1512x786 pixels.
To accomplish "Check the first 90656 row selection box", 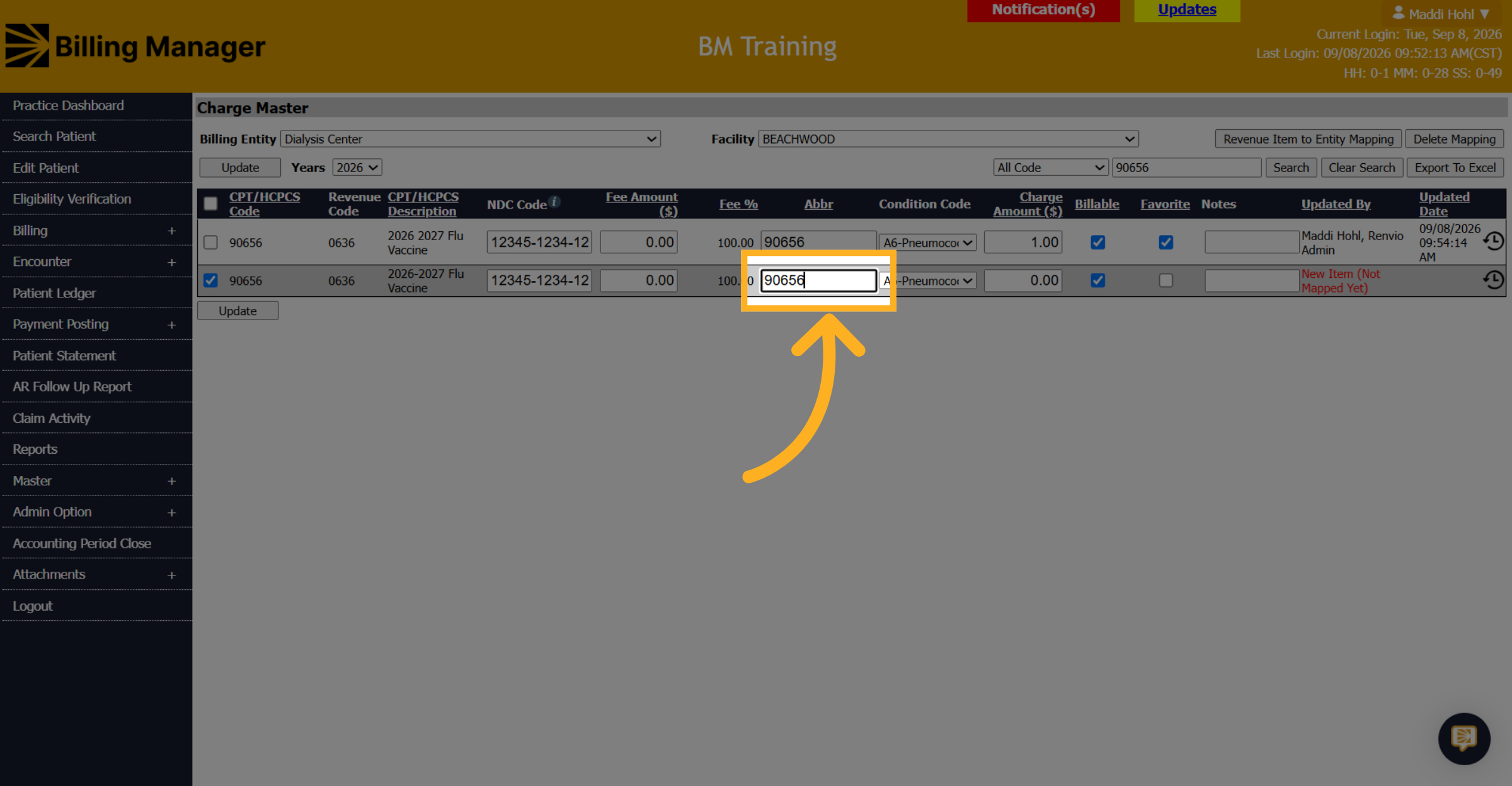I will [x=210, y=242].
